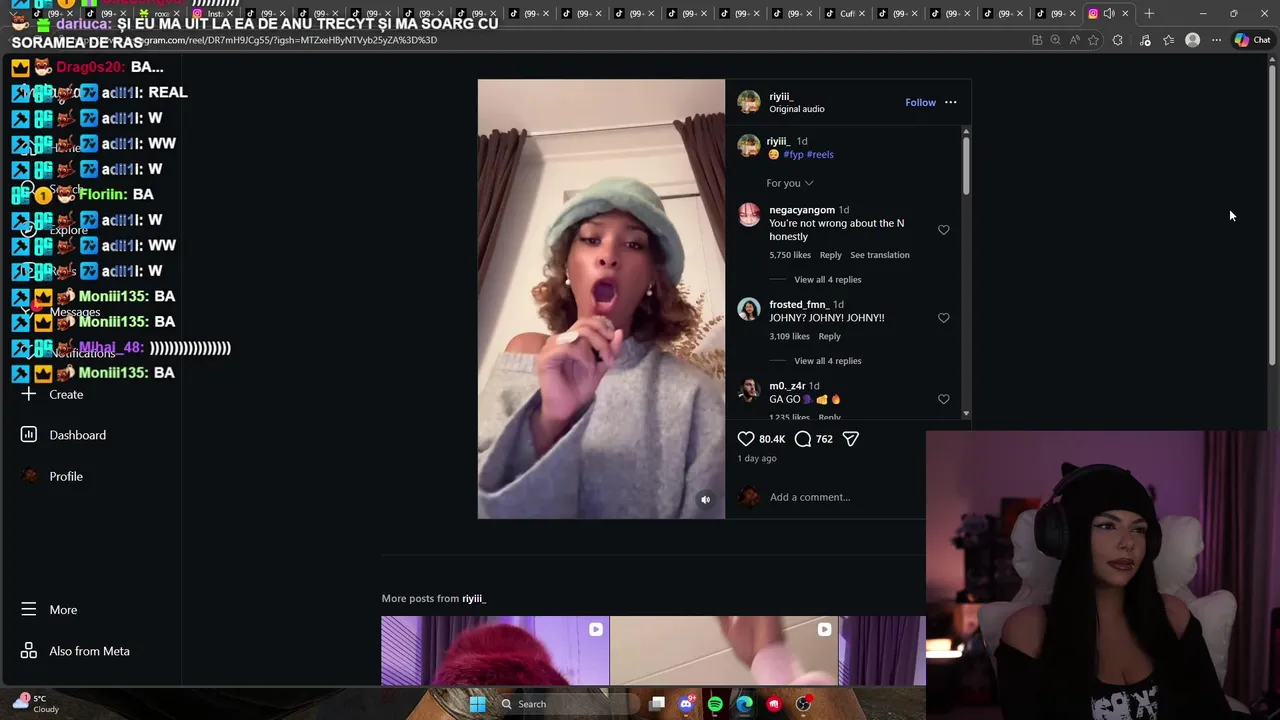Like frosted_fmn's comment
This screenshot has width=1280, height=720.
click(943, 318)
